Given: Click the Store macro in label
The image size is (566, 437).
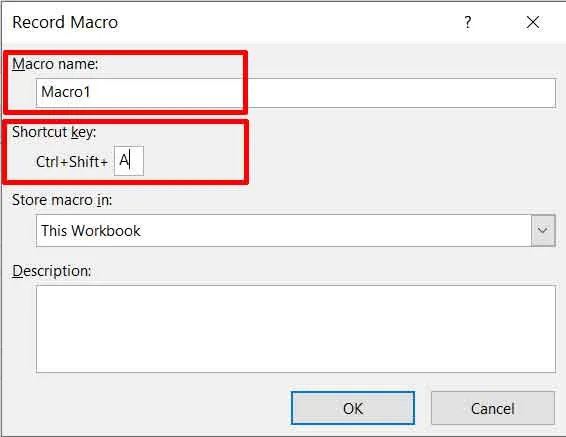Looking at the screenshot, I should point(62,200).
